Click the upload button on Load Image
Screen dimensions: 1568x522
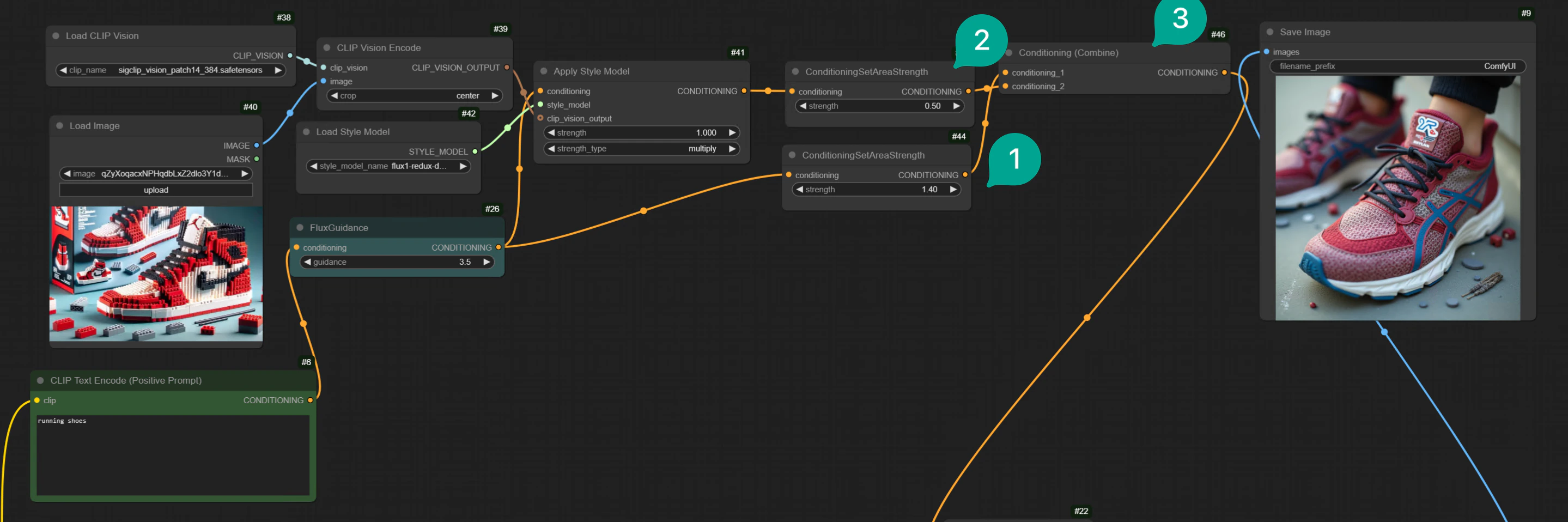click(x=156, y=190)
